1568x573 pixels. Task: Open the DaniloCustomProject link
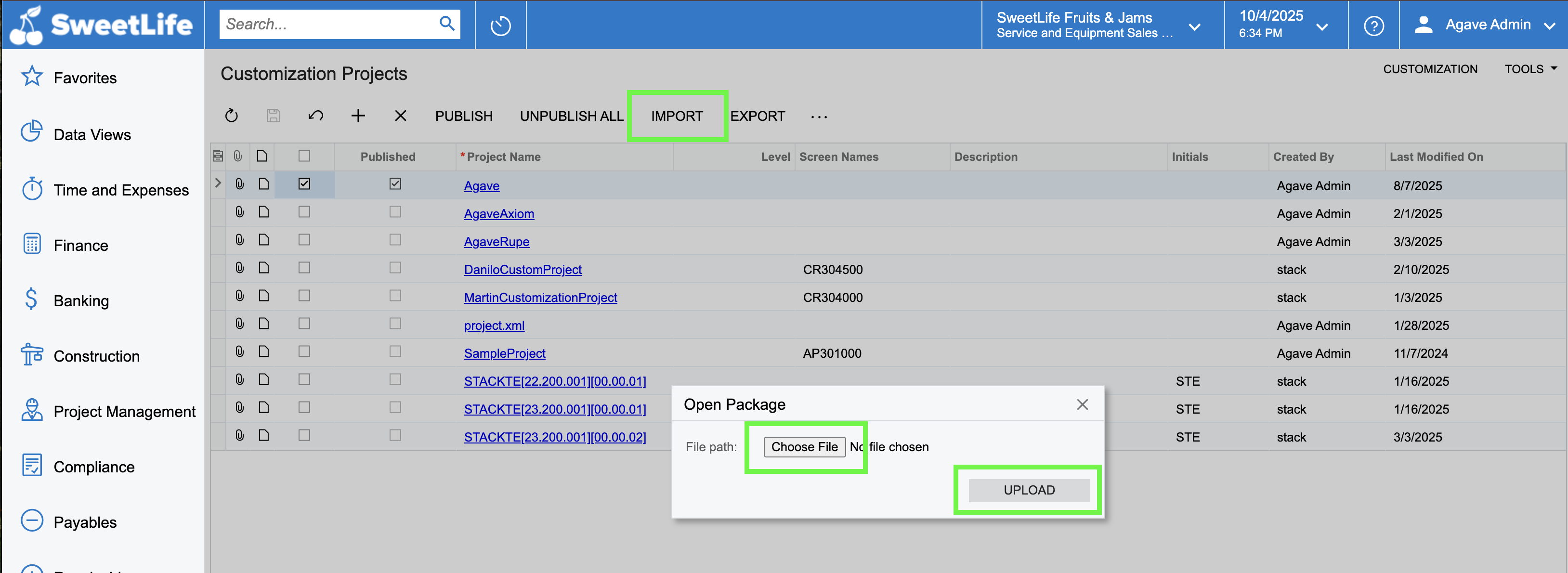click(522, 270)
